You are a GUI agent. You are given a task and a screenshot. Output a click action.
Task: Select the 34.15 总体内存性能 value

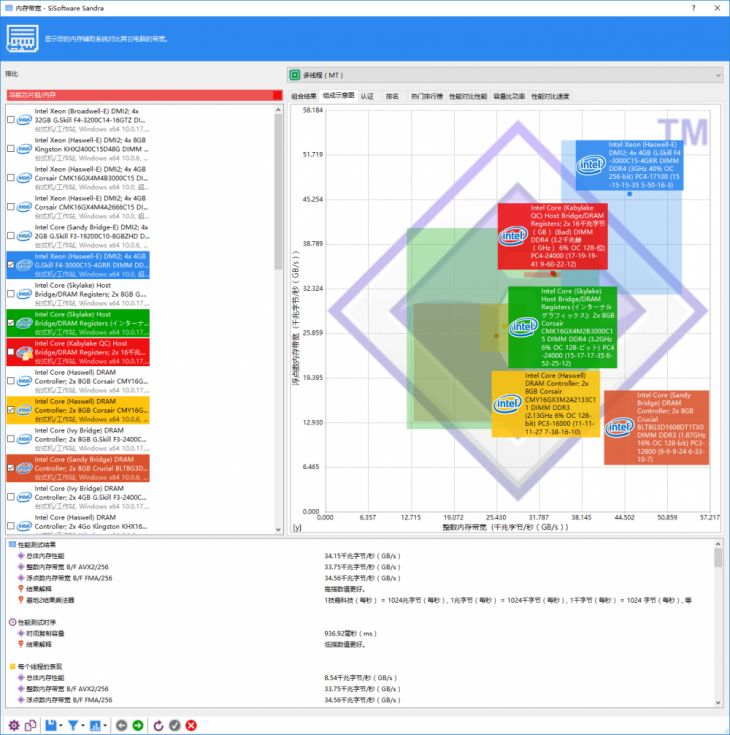pos(362,556)
